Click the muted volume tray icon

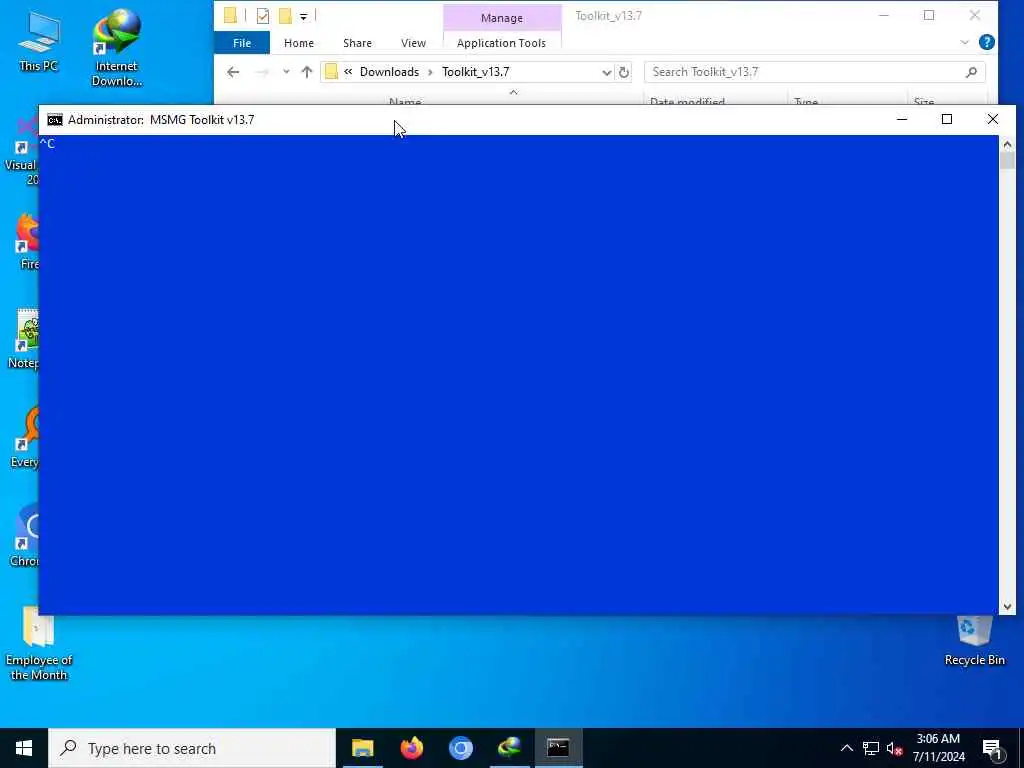(x=894, y=748)
